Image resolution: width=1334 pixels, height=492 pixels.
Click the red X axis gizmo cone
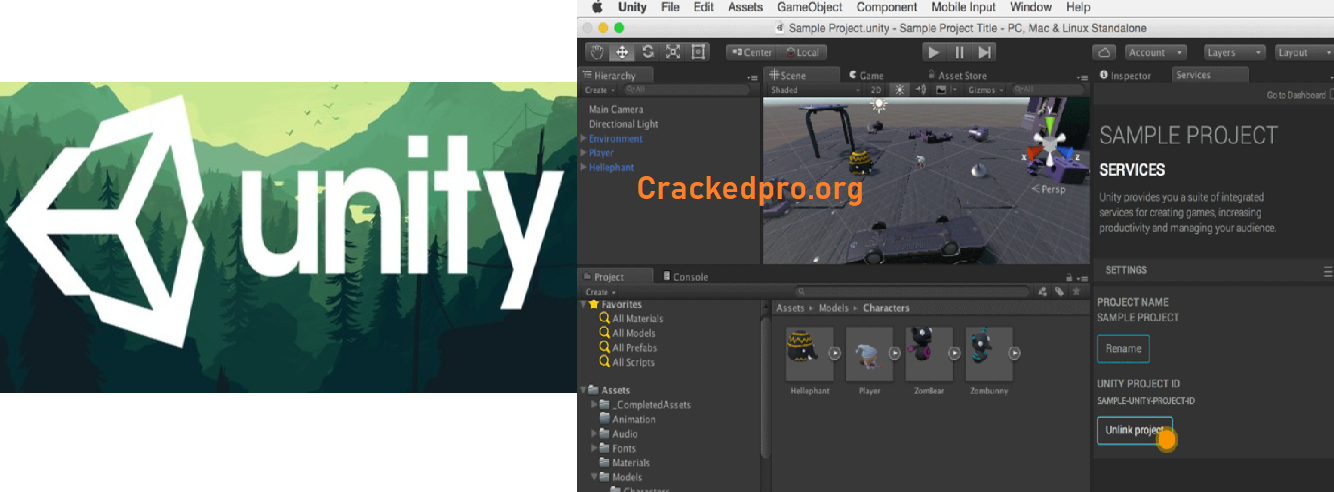(x=1033, y=155)
